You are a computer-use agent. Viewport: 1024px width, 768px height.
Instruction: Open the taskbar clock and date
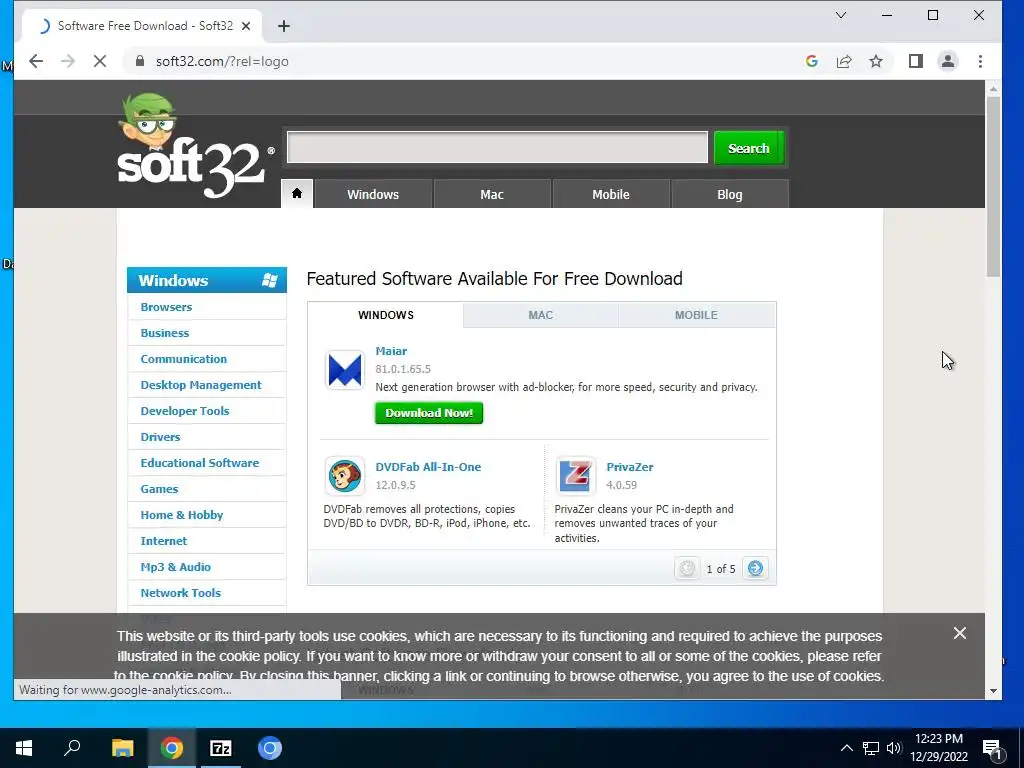[x=938, y=748]
